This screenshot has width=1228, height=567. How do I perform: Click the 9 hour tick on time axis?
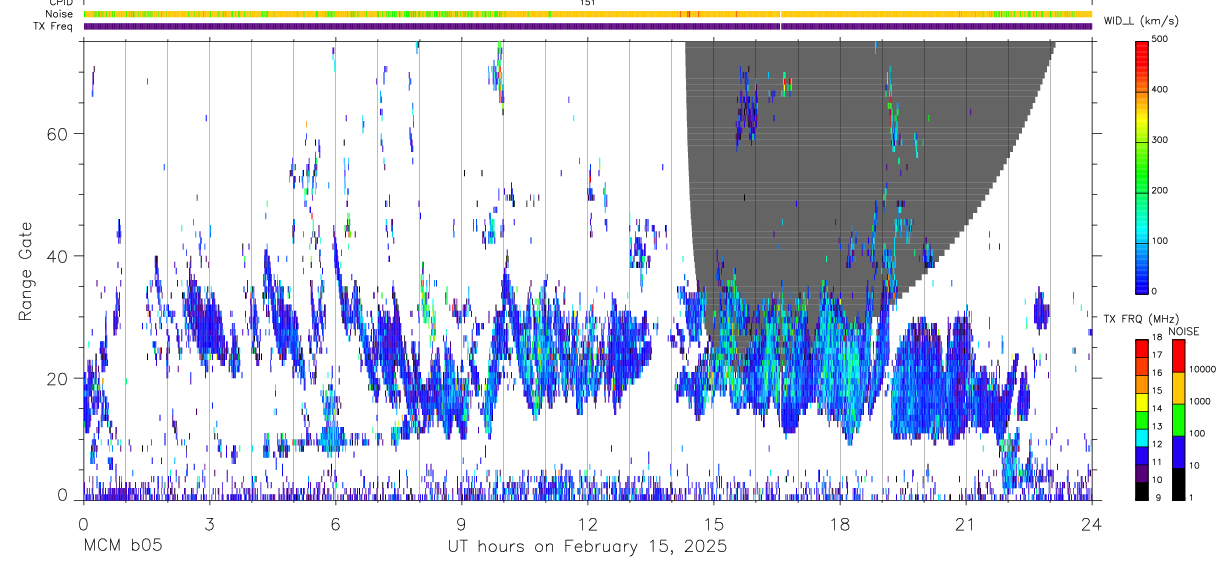click(x=461, y=524)
